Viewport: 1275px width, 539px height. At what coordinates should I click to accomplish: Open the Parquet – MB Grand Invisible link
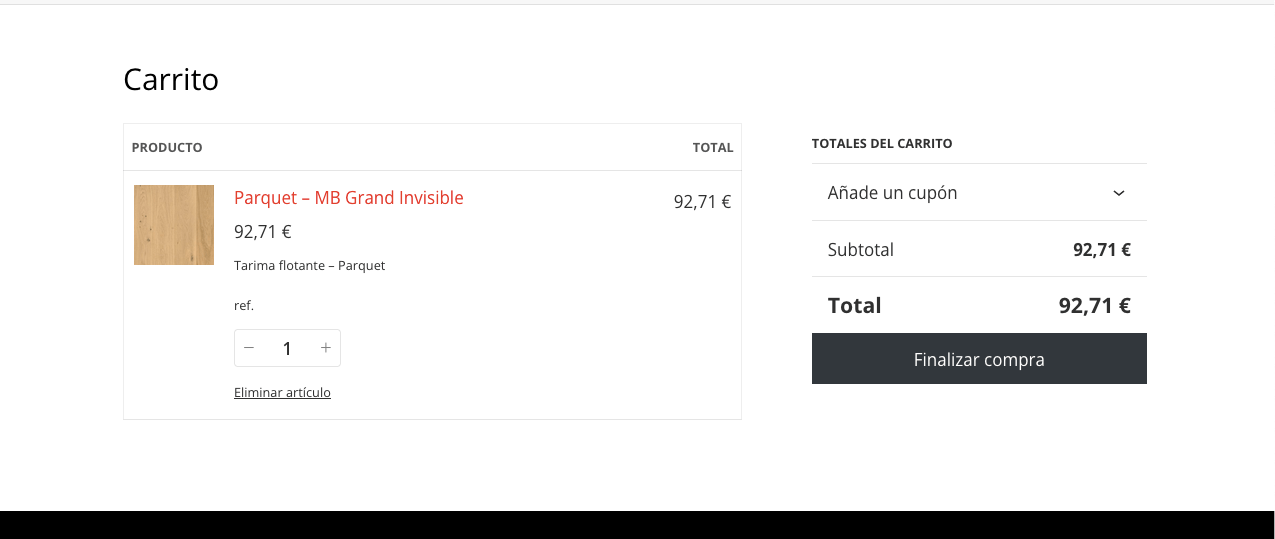click(x=349, y=198)
